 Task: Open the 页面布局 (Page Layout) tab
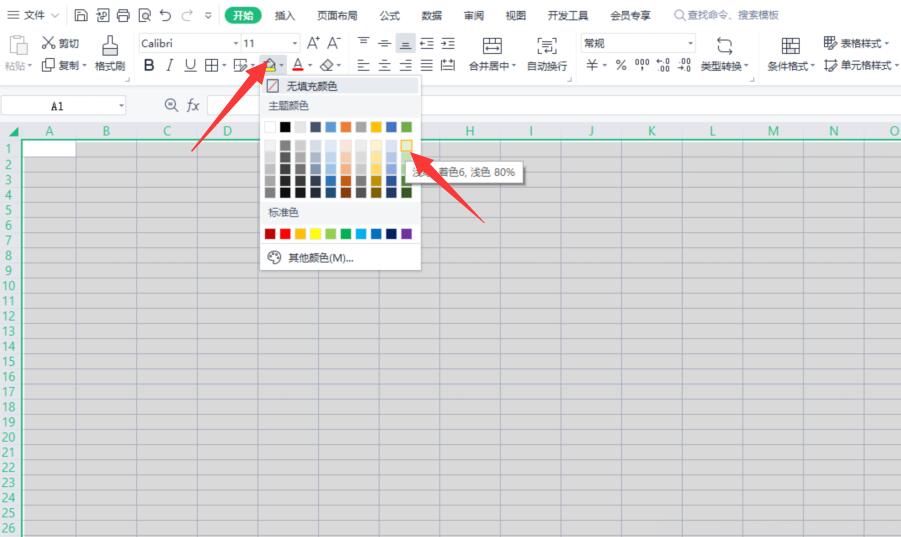(x=336, y=15)
